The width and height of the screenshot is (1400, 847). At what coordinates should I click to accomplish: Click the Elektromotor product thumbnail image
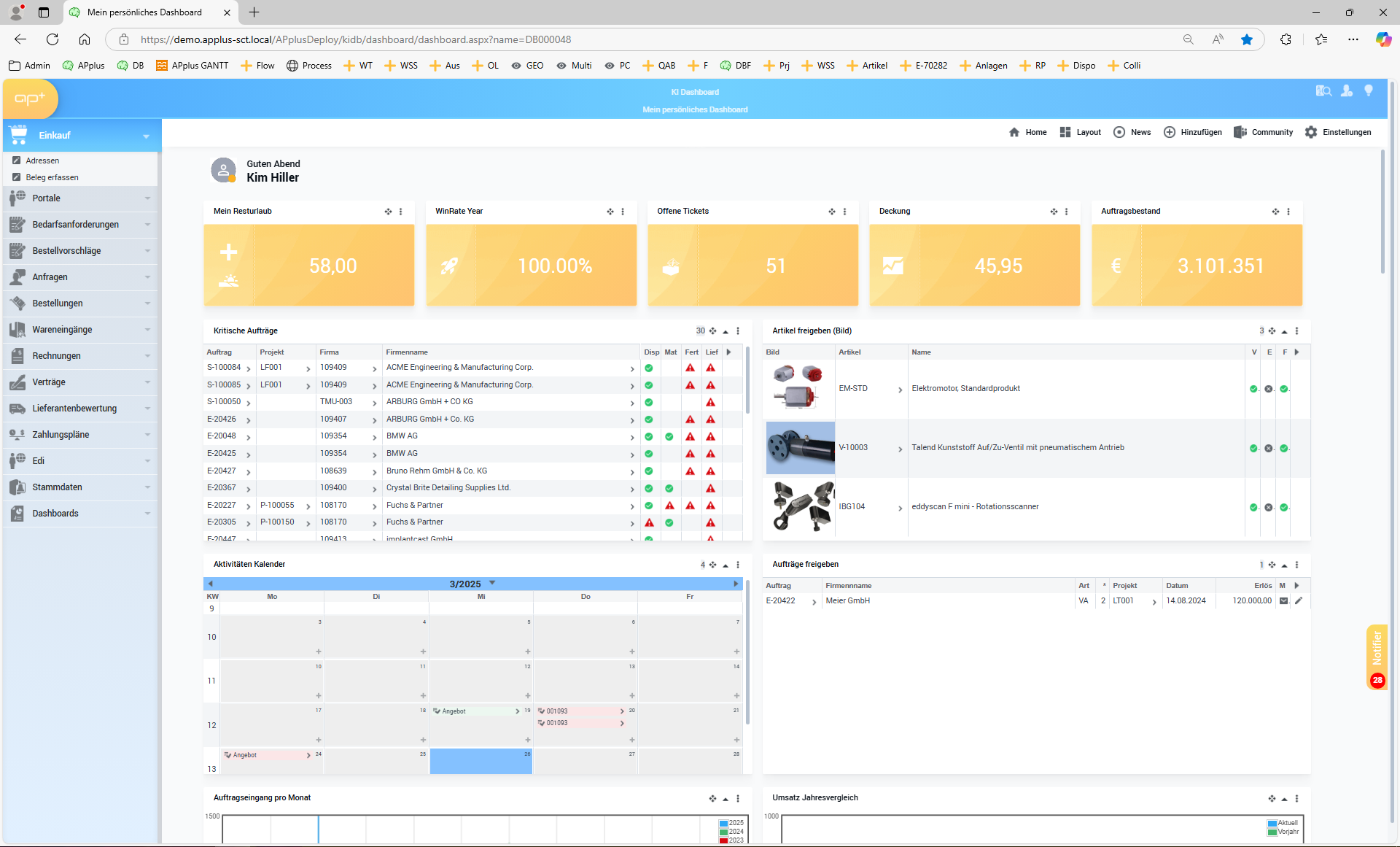[x=799, y=389]
